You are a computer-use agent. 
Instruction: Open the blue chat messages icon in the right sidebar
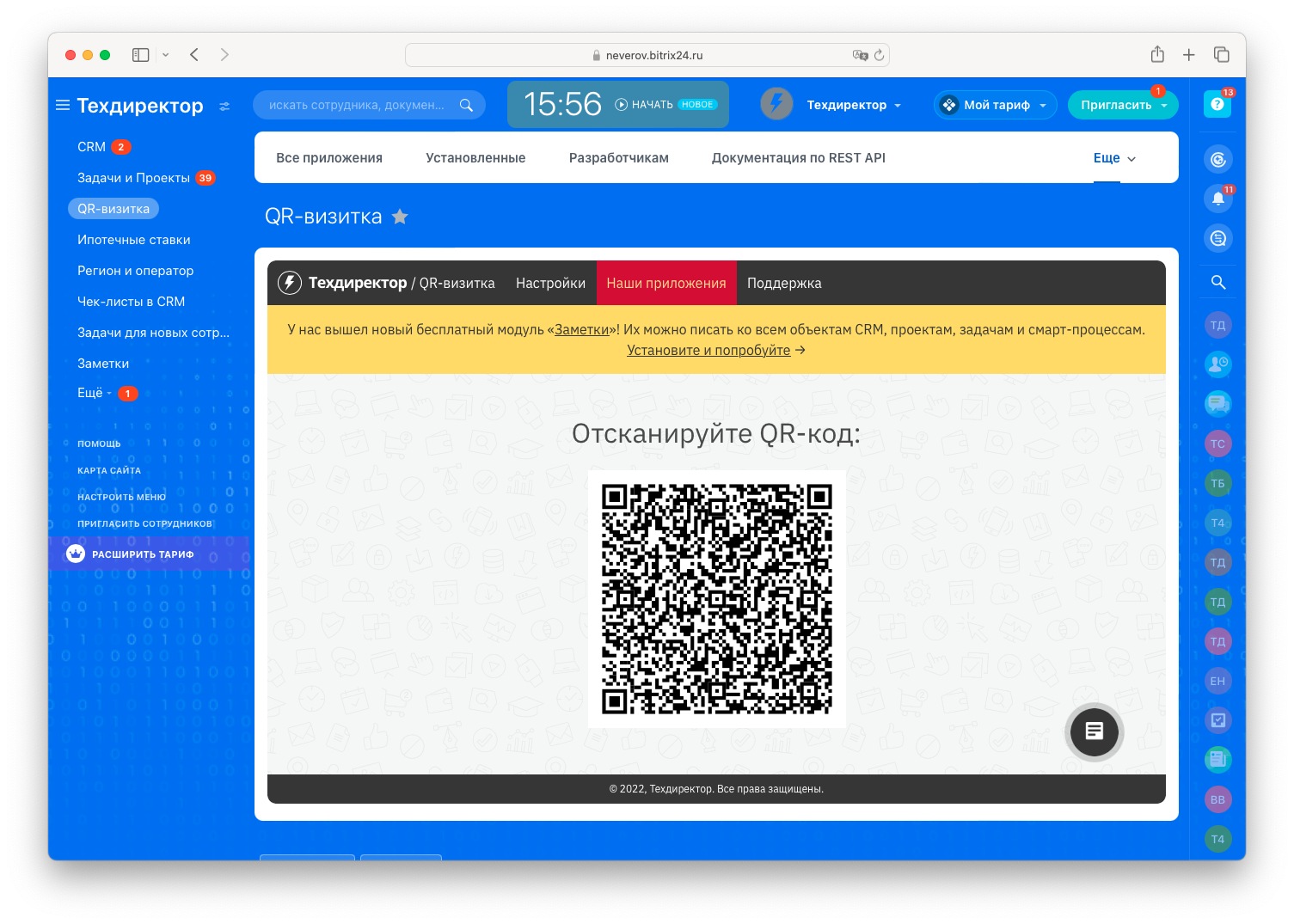pyautogui.click(x=1217, y=404)
